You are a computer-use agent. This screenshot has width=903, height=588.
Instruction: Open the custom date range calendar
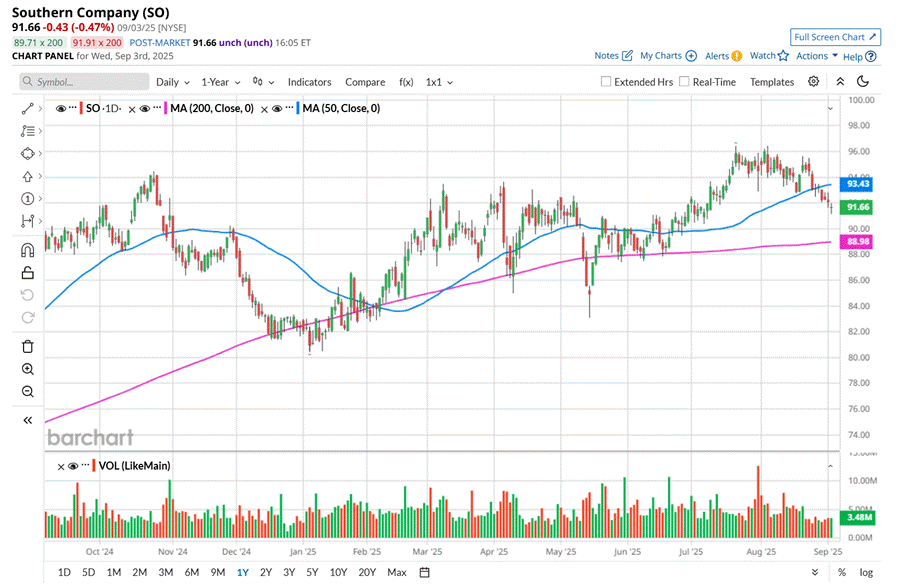424,572
